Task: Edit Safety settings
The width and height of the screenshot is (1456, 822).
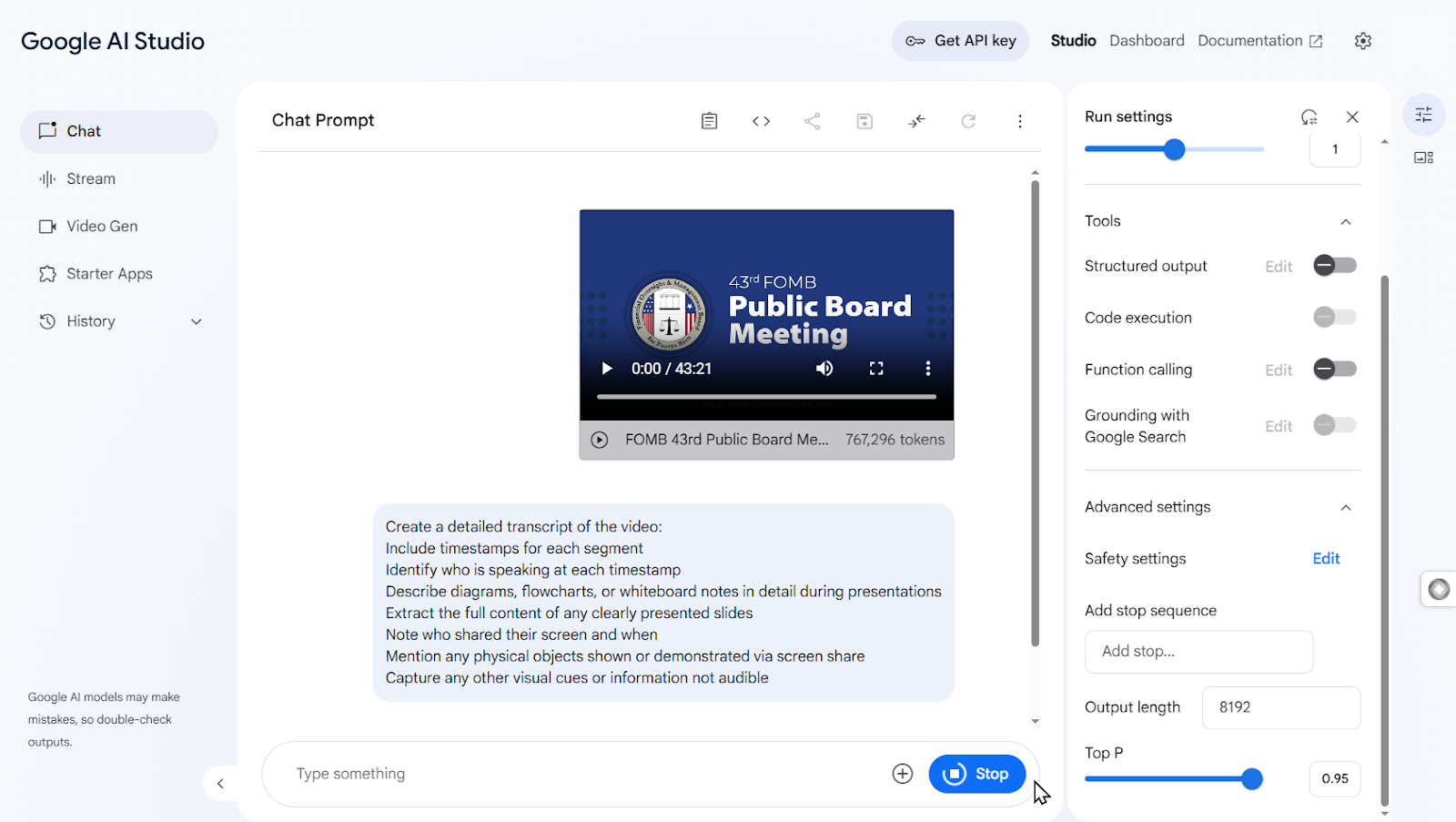Action: tap(1326, 559)
